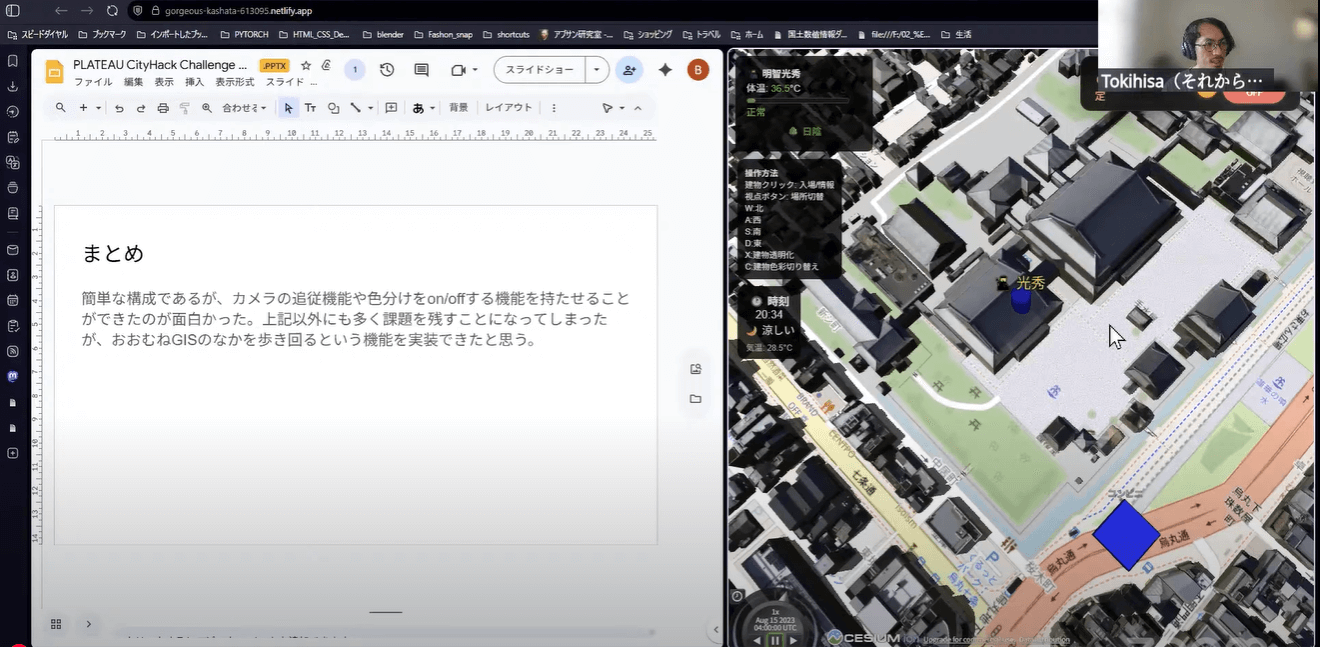Click the shape insert tool
The height and width of the screenshot is (647, 1320).
pyautogui.click(x=333, y=108)
